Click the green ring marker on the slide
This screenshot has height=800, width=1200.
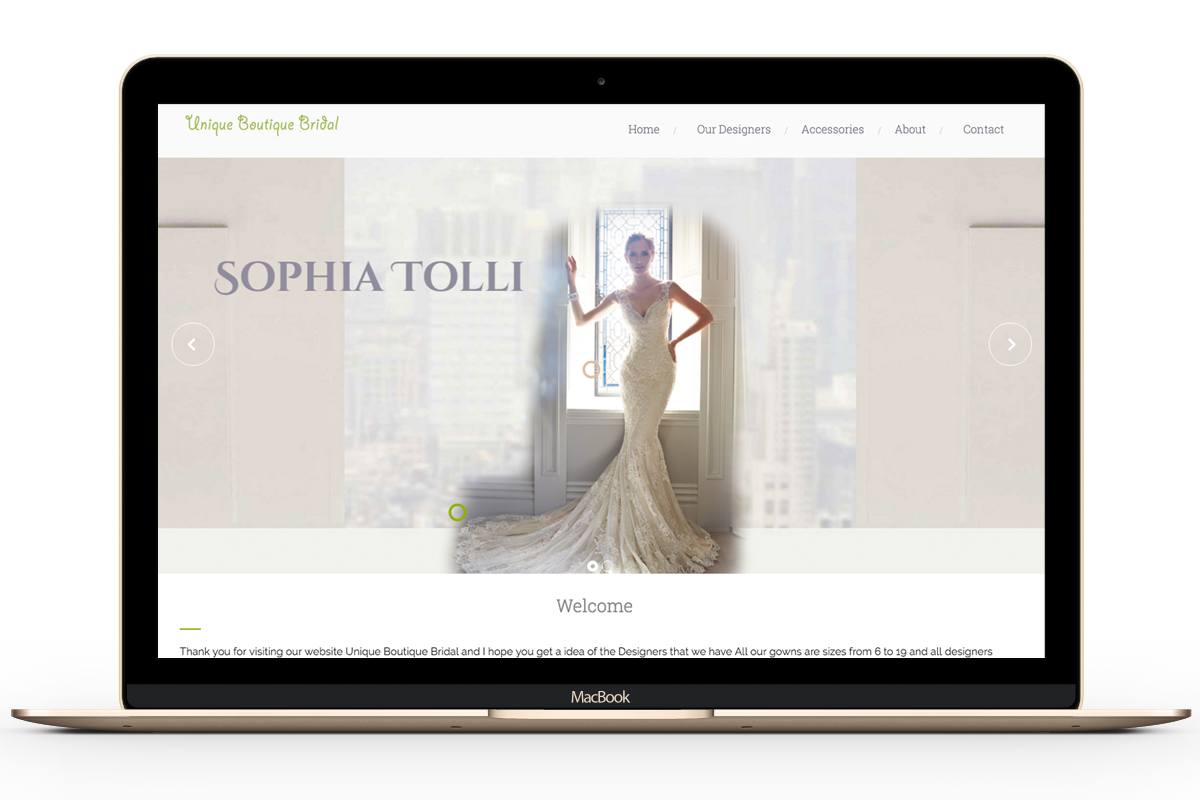pyautogui.click(x=457, y=512)
